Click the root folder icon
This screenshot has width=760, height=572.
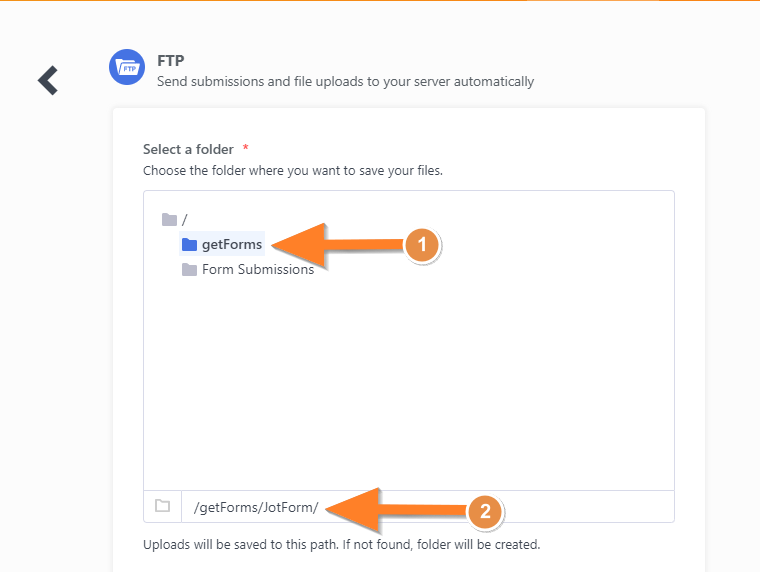point(169,219)
